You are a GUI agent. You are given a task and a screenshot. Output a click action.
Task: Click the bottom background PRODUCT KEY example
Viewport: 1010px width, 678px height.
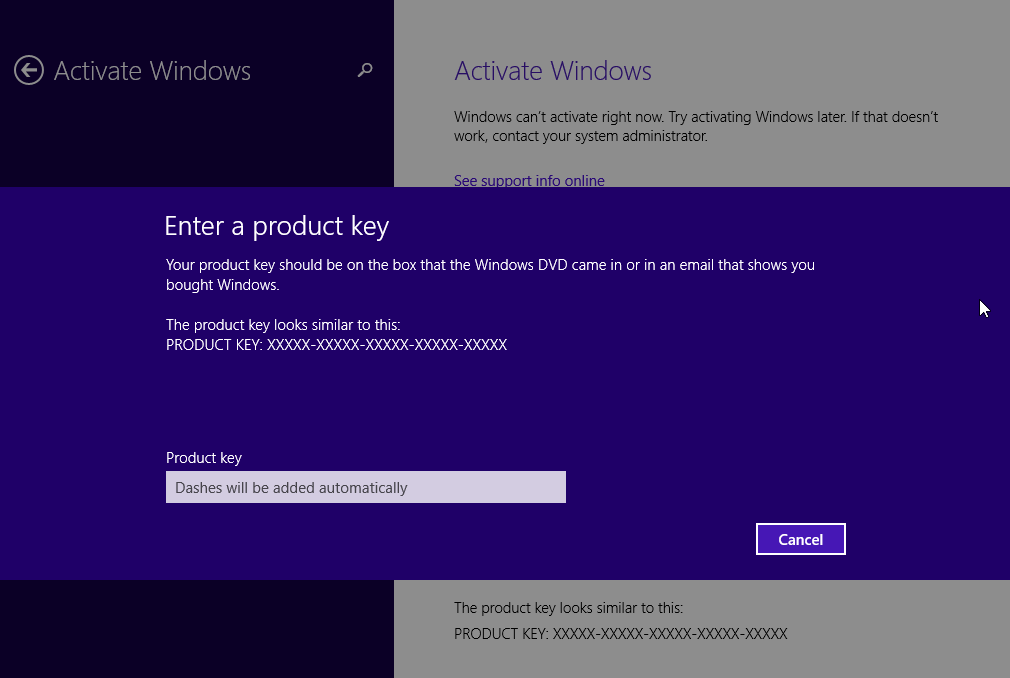(620, 634)
